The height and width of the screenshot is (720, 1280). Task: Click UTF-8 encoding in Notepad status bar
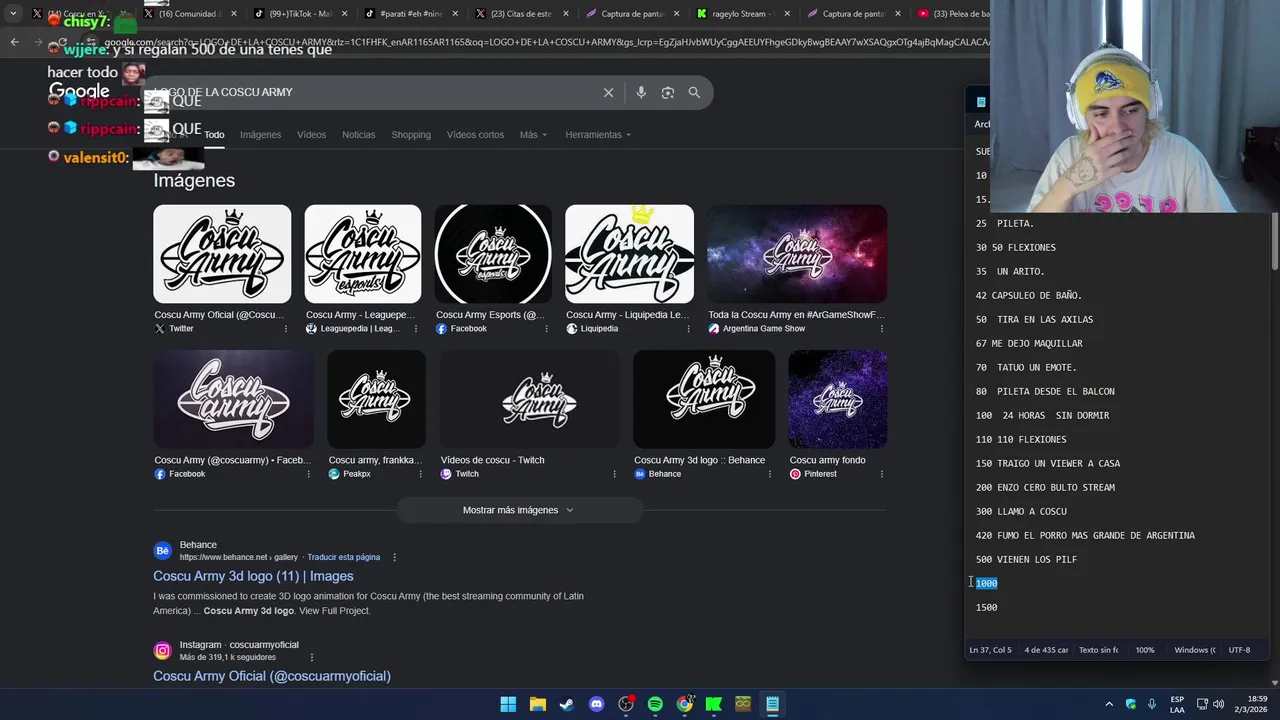click(x=1239, y=650)
